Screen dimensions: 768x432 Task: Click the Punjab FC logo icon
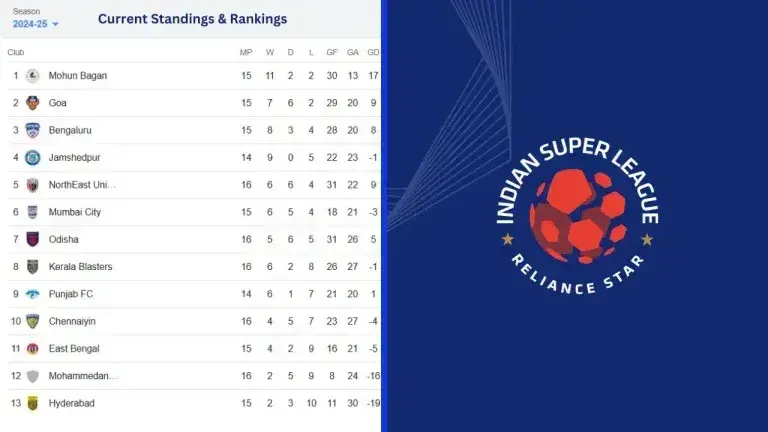[33, 294]
